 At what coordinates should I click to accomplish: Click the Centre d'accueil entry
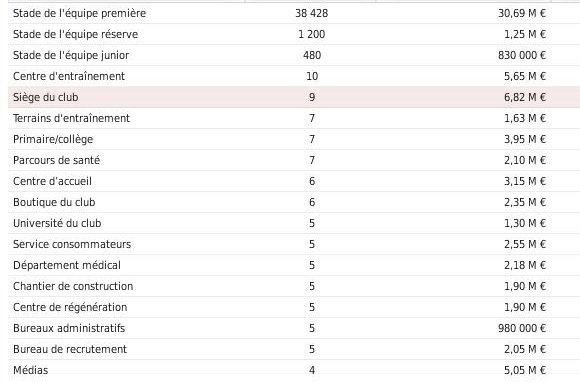[x=294, y=181]
